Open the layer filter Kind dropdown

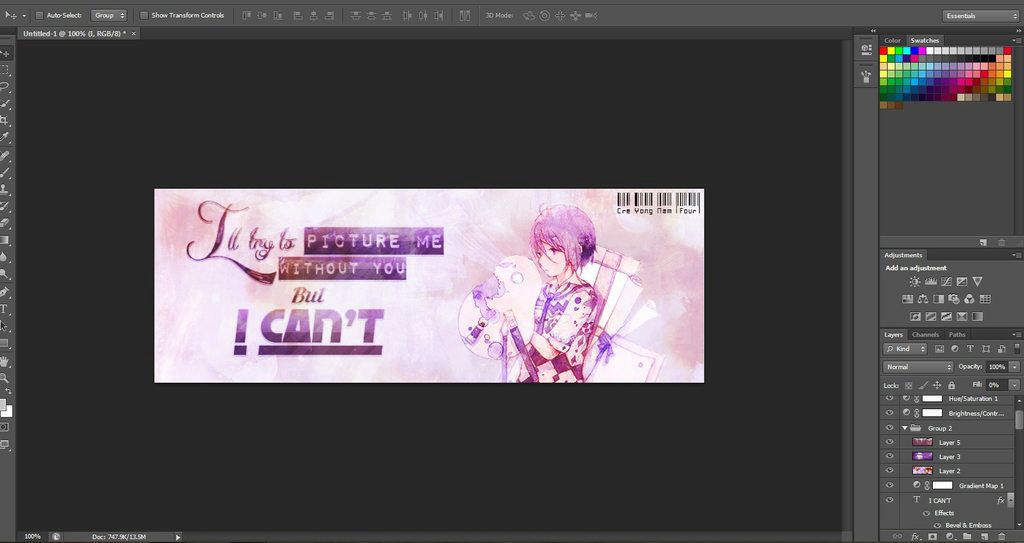point(905,349)
